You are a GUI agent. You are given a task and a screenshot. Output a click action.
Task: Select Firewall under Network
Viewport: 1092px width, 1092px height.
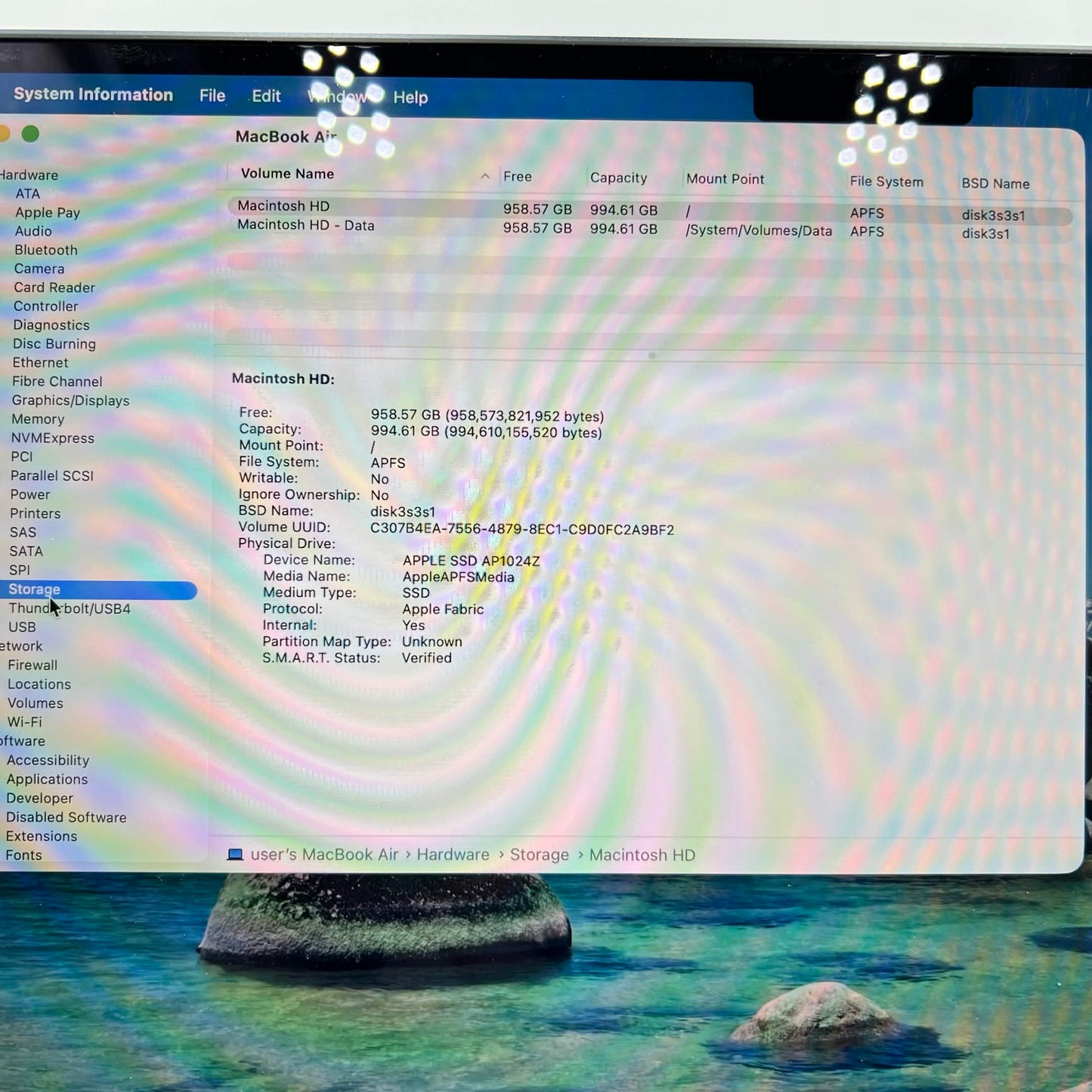tap(32, 665)
